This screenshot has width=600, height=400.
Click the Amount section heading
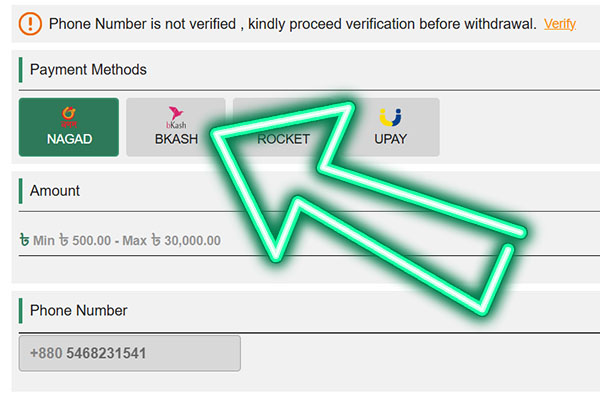pos(55,190)
